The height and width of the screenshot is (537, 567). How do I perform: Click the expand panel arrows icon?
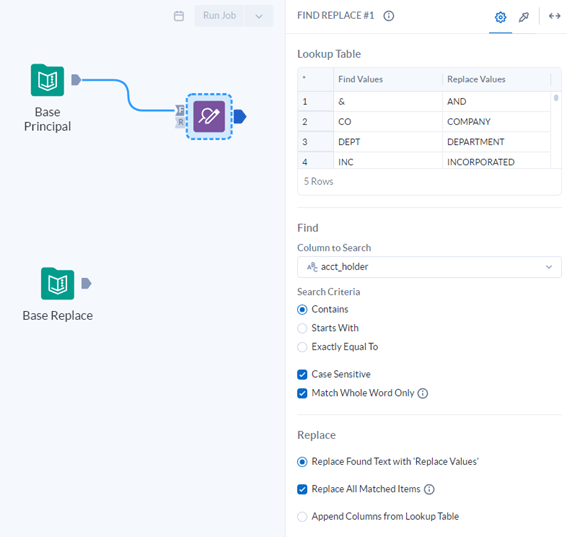tap(554, 16)
